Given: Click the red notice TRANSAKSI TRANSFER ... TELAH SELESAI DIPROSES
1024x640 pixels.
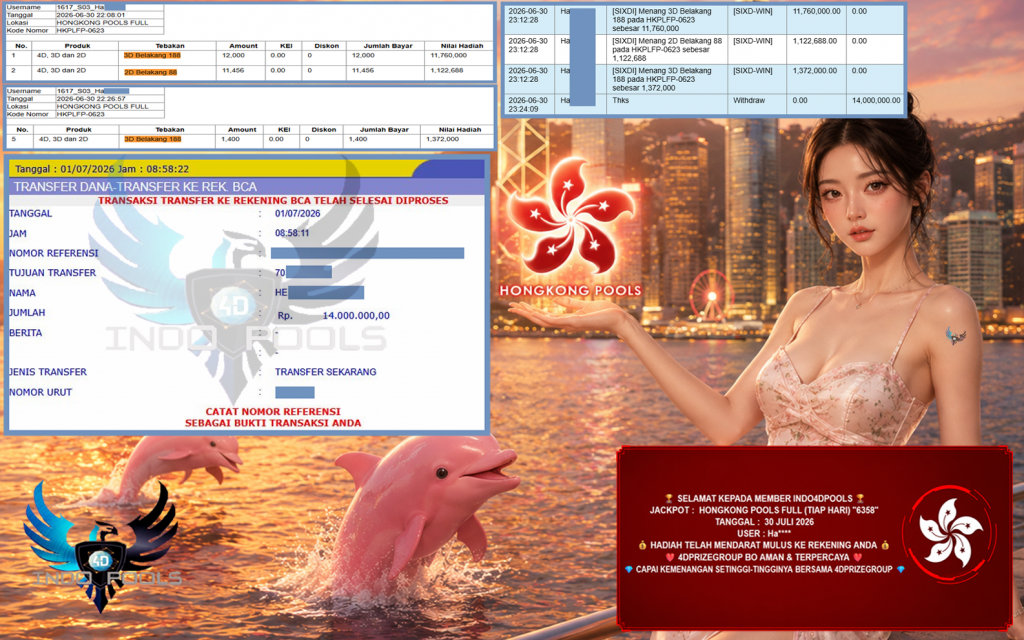Looking at the screenshot, I should pyautogui.click(x=273, y=200).
